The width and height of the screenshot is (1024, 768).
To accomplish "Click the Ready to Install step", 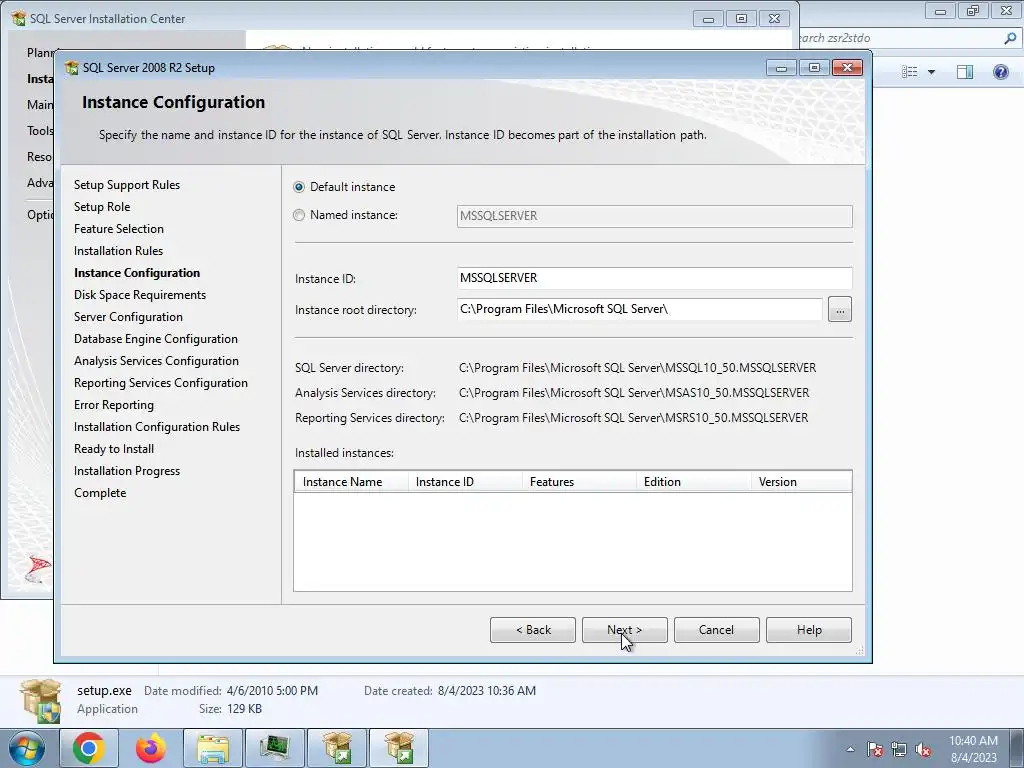I will click(x=114, y=449).
